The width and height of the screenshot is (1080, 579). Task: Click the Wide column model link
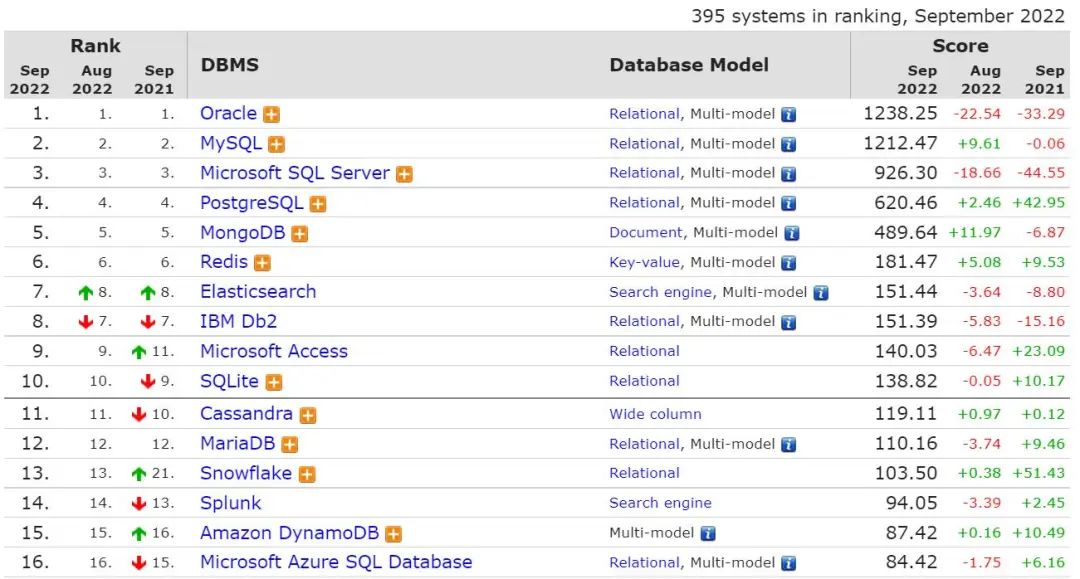(x=655, y=414)
